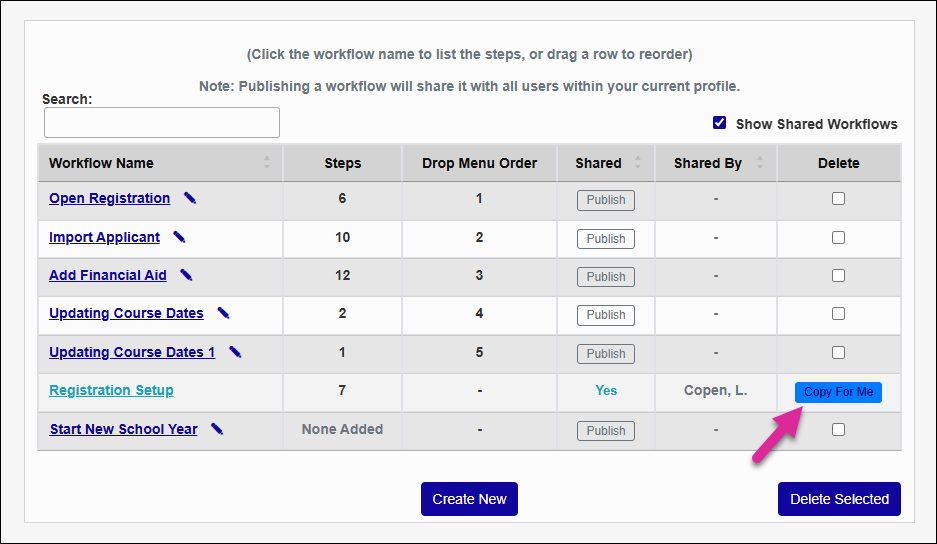Viewport: 937px width, 544px height.
Task: Edit pencil for Updating Course Dates 1
Action: click(x=235, y=352)
